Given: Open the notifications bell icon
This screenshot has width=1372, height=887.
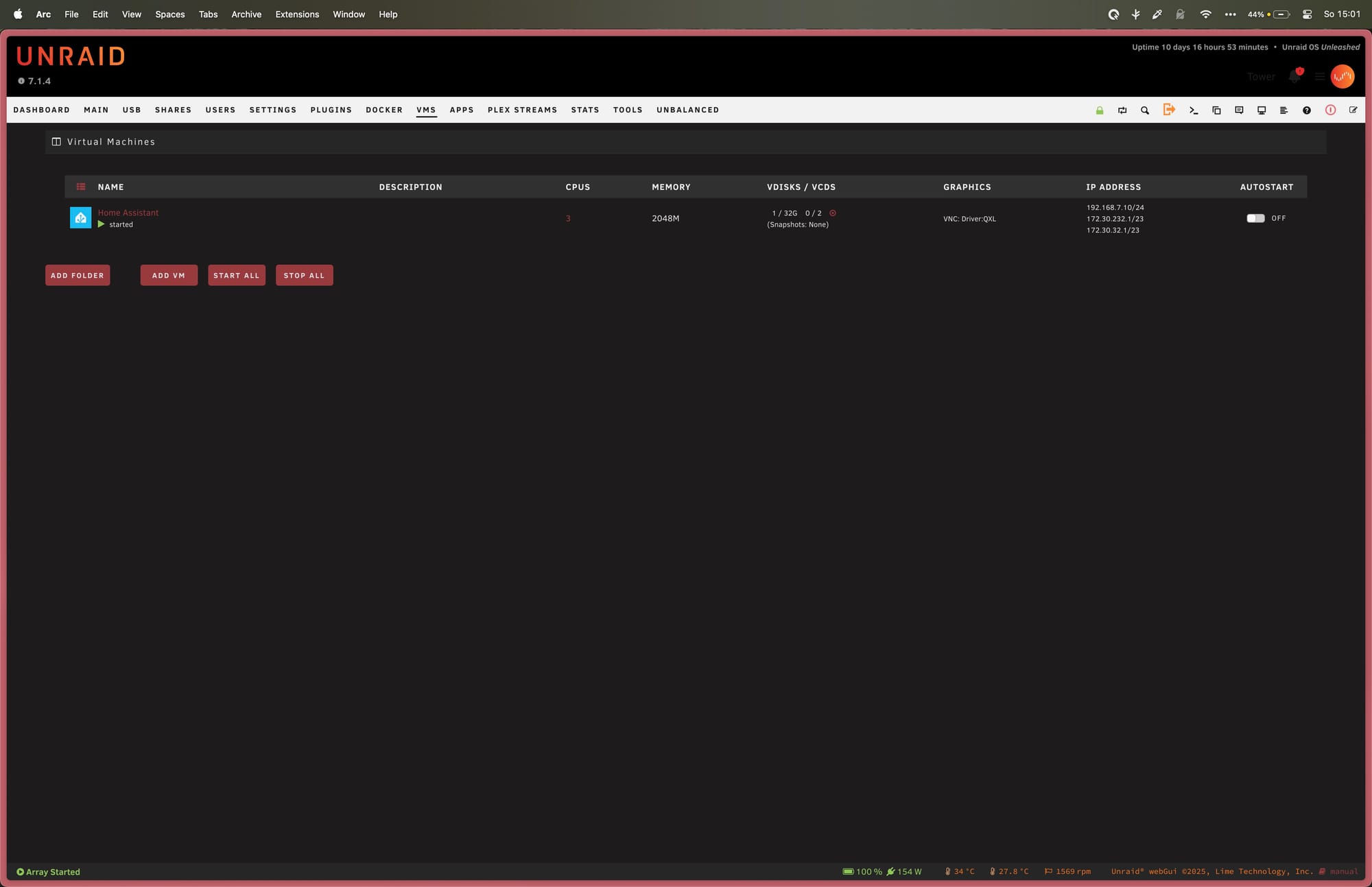Looking at the screenshot, I should click(x=1294, y=76).
